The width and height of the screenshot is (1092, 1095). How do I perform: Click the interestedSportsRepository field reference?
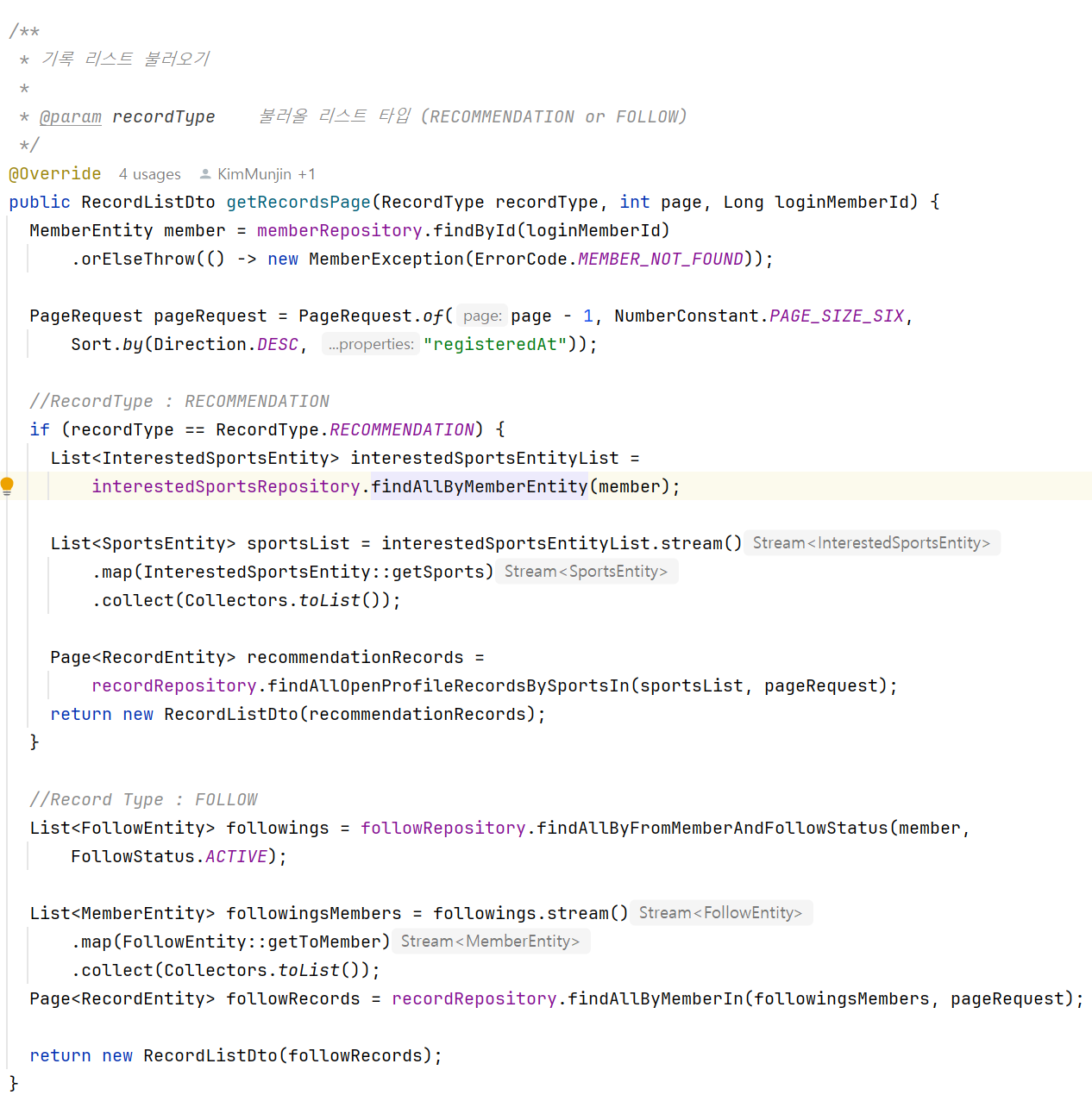coord(226,486)
